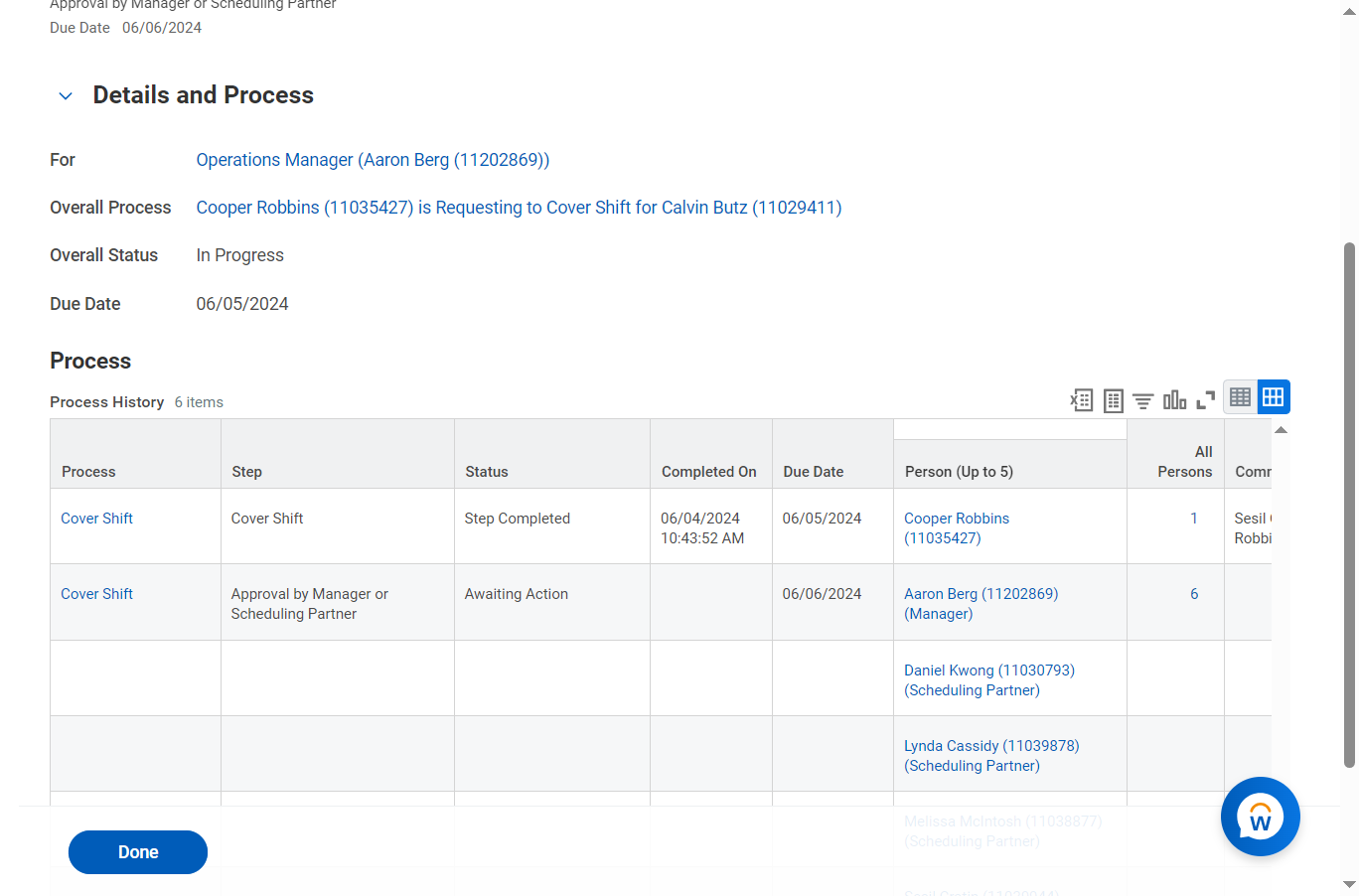Click the blue Done button
The width and height of the screenshot is (1359, 896).
pos(138,852)
